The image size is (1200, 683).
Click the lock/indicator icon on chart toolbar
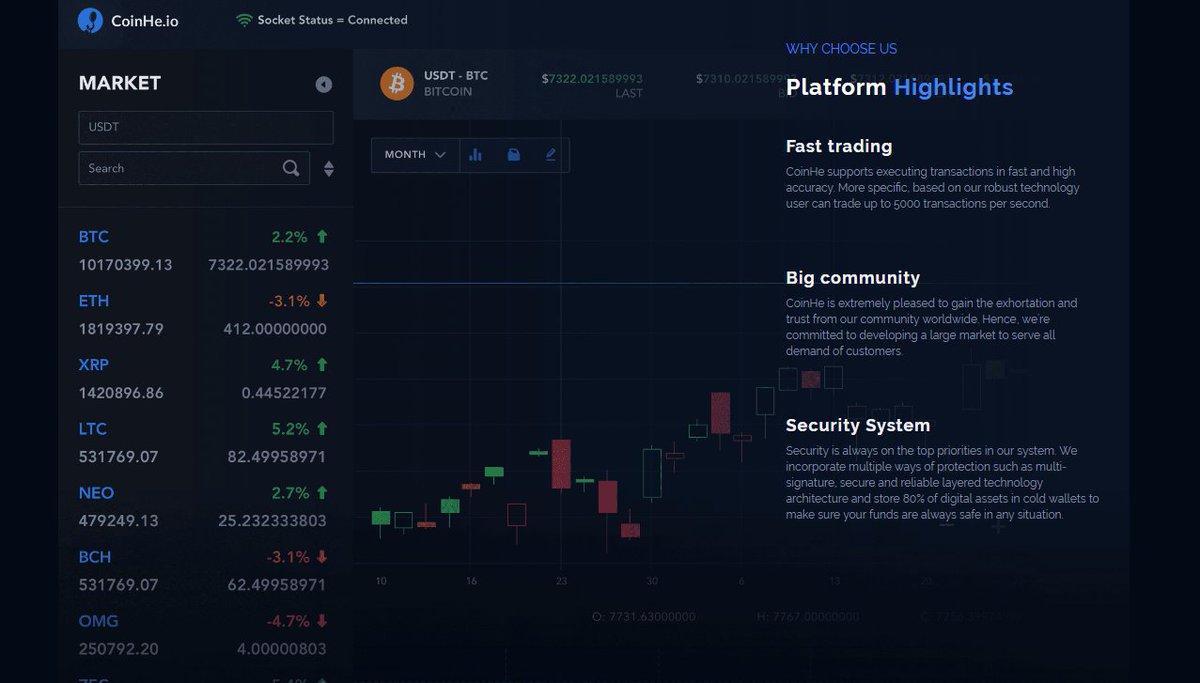point(514,154)
